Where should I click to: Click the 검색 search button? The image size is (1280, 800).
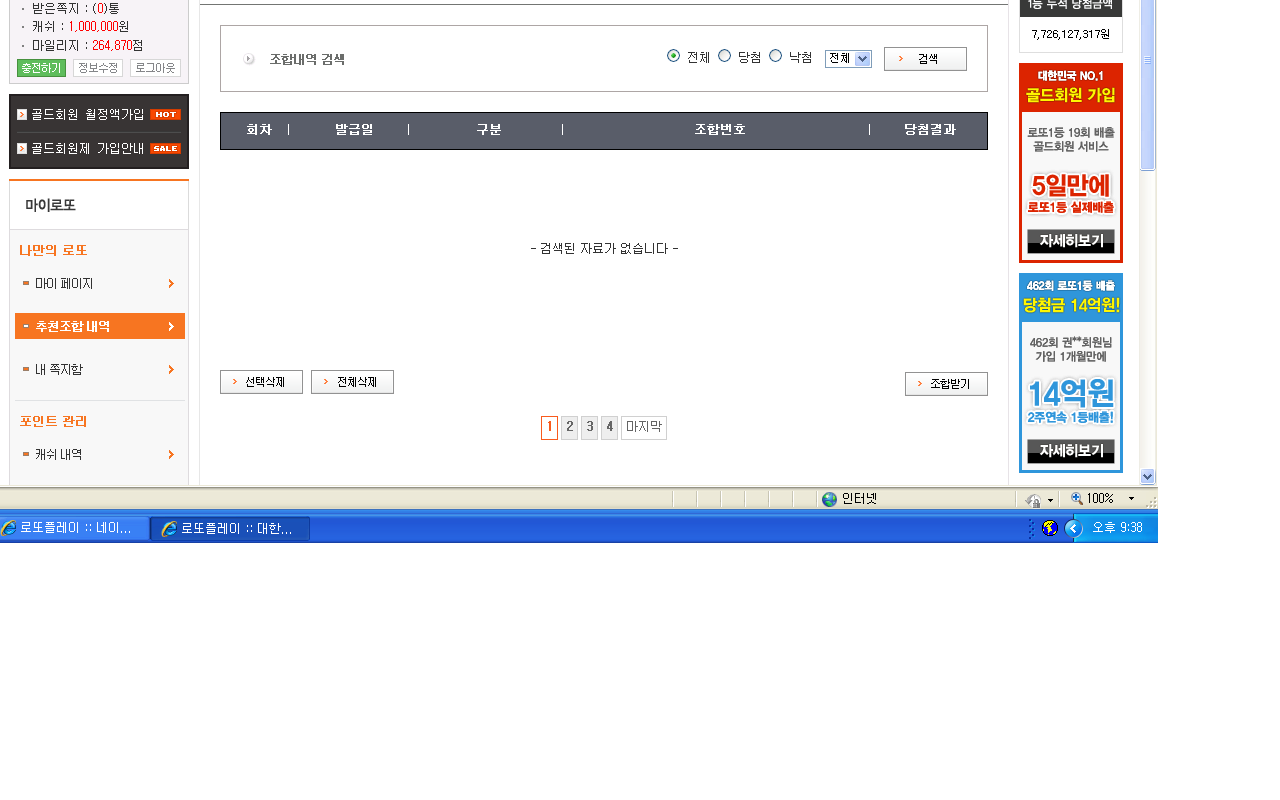925,59
